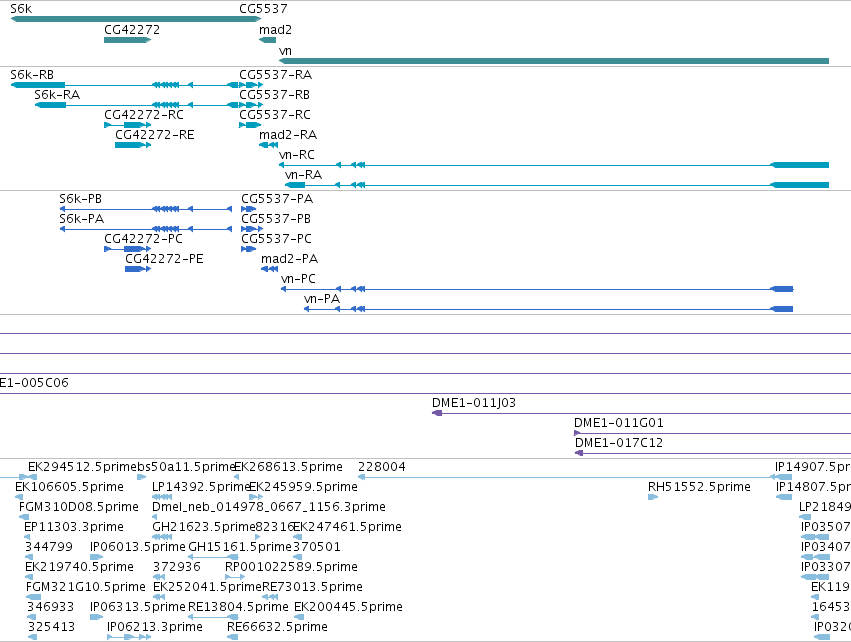This screenshot has width=851, height=642.
Task: Click the 346933 feature label
Action: point(50,608)
